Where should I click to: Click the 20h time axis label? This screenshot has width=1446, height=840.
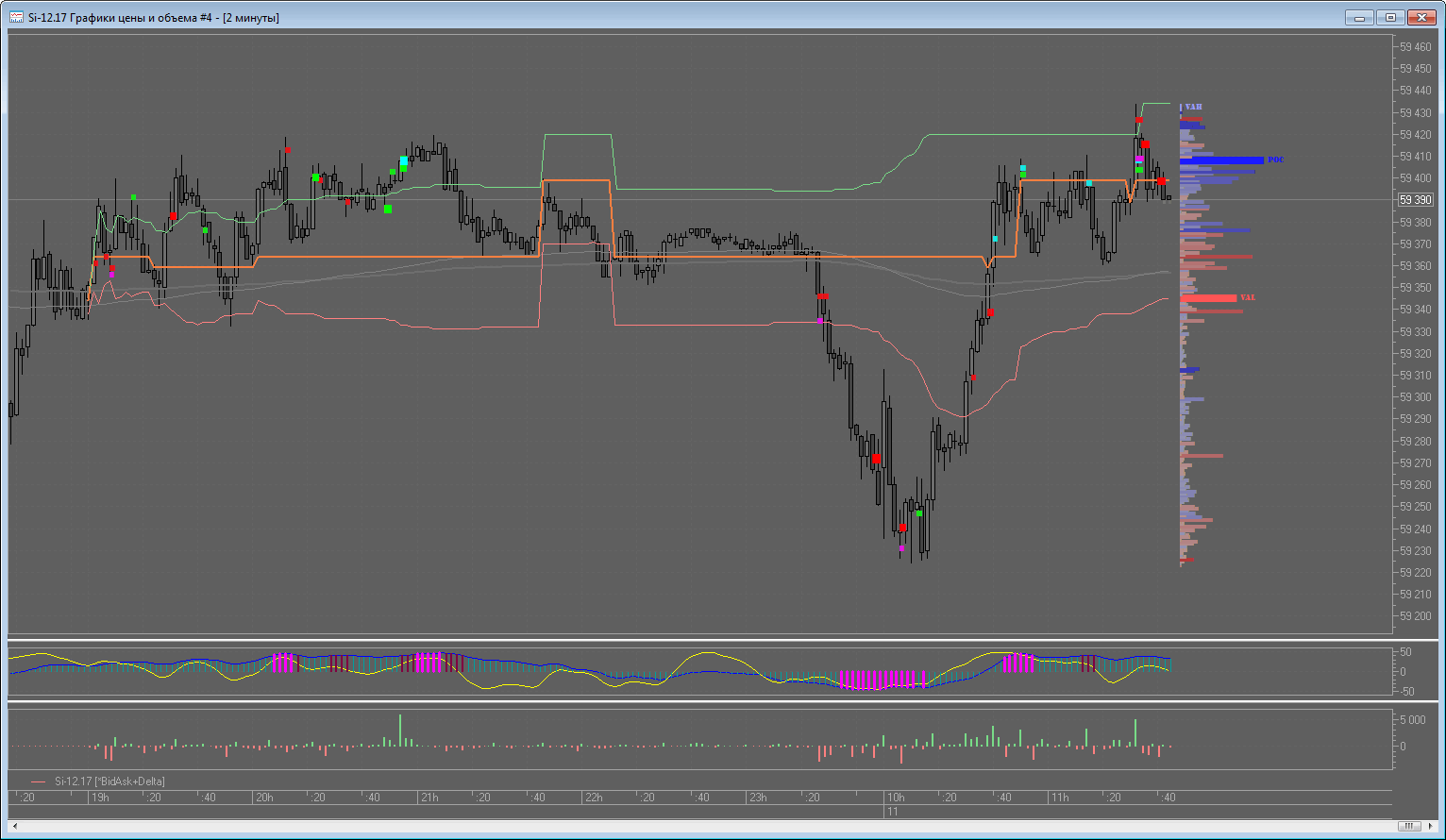tap(264, 798)
